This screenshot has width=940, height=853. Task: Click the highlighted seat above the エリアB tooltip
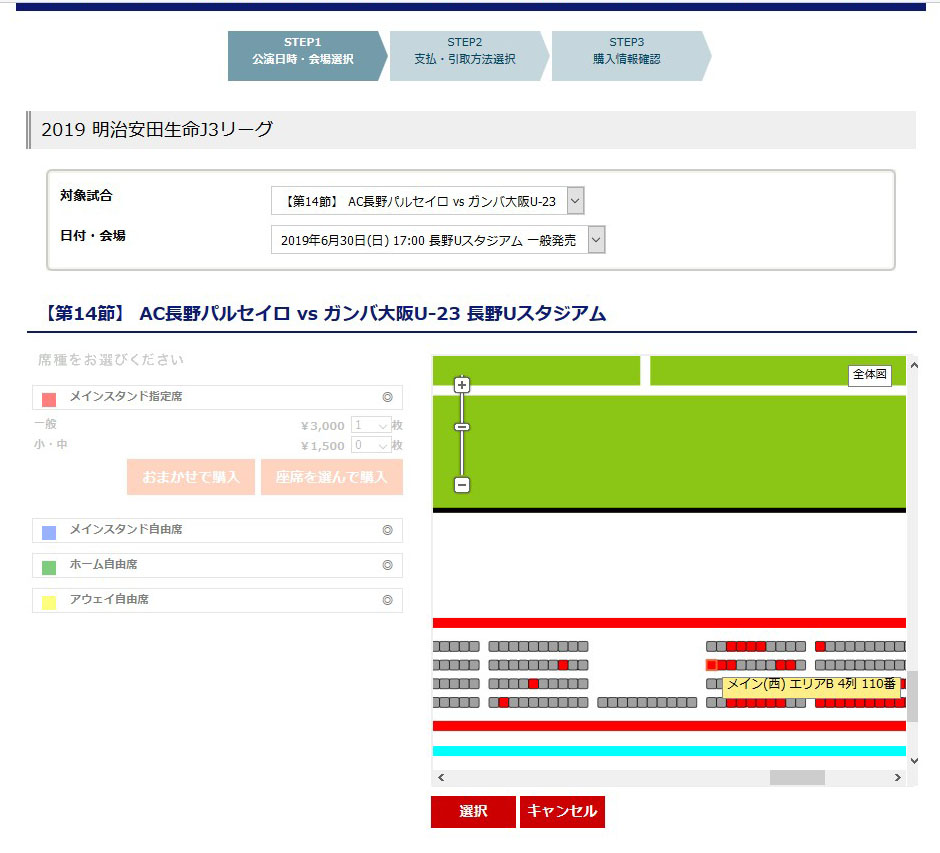coord(712,665)
